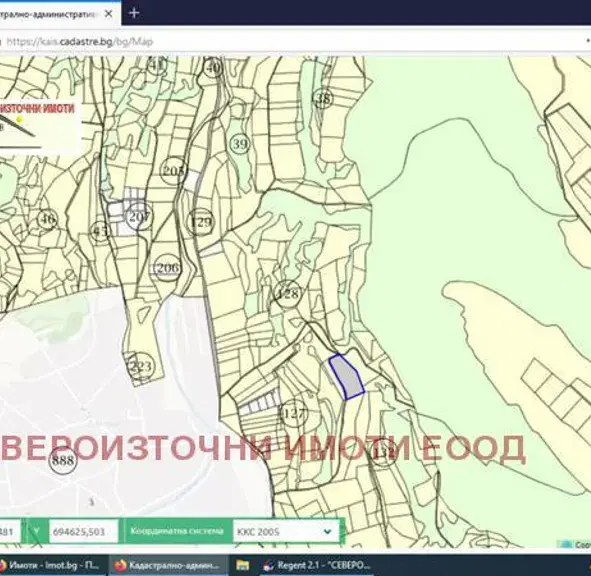
Task: Click district label 38 on the map
Action: (x=323, y=98)
